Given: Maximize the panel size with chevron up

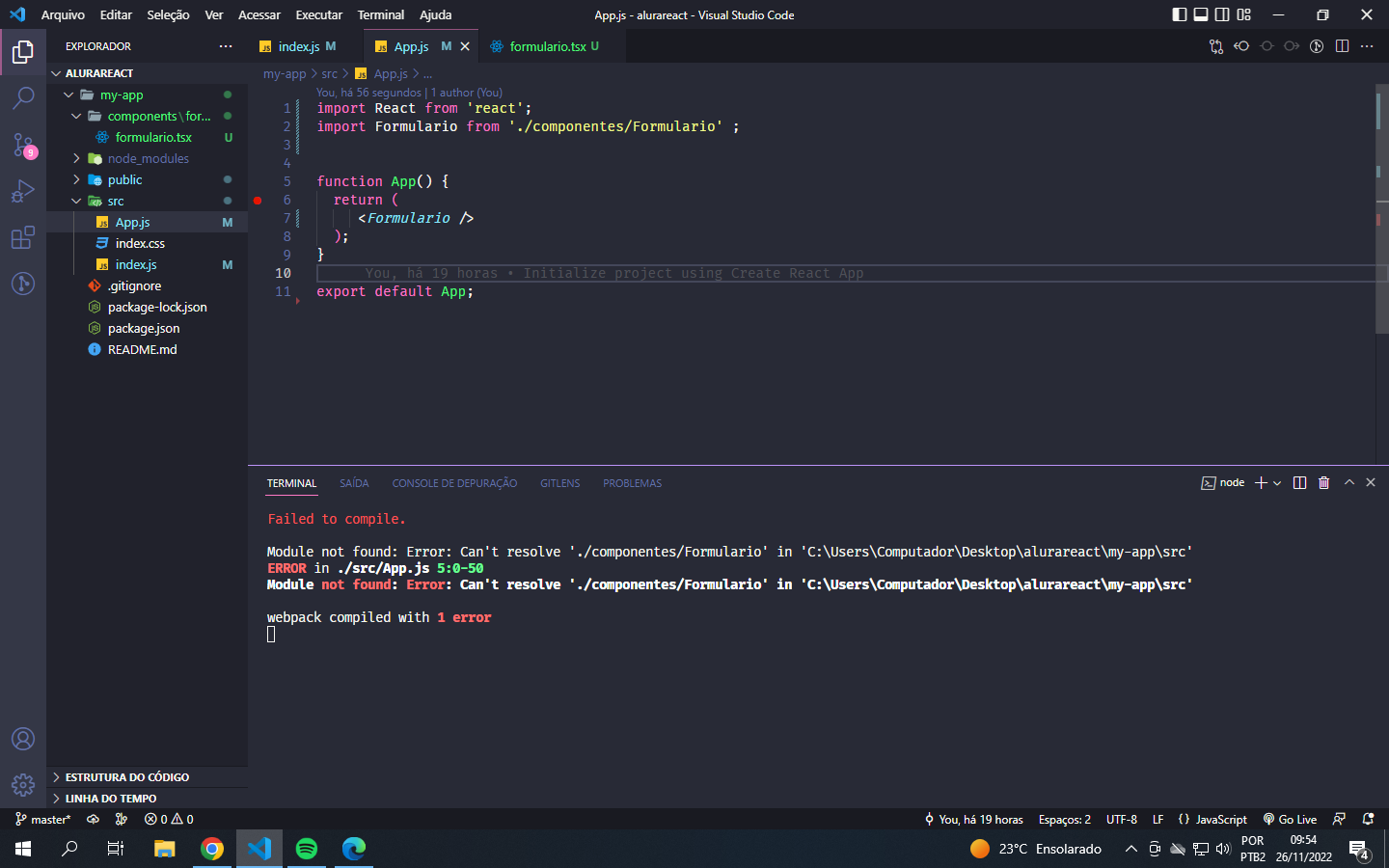Looking at the screenshot, I should [x=1349, y=483].
